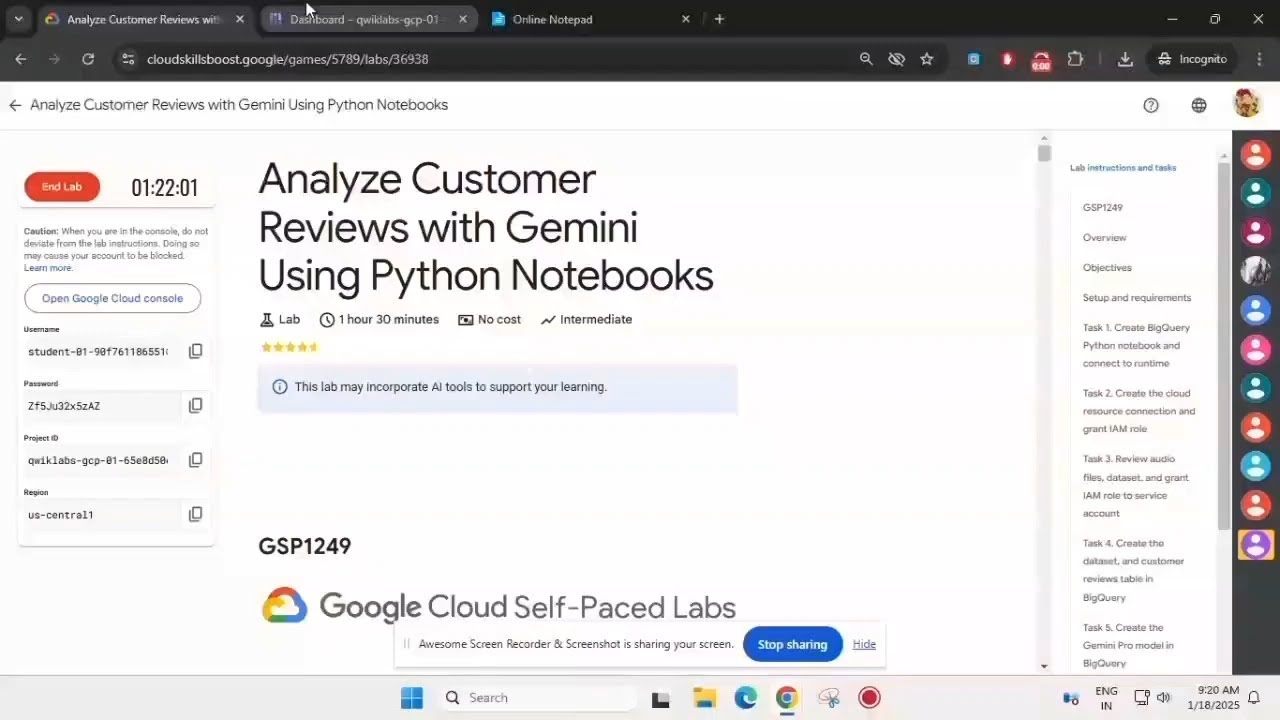Jump to Objectives in lab outline
The height and width of the screenshot is (720, 1280).
coord(1107,268)
